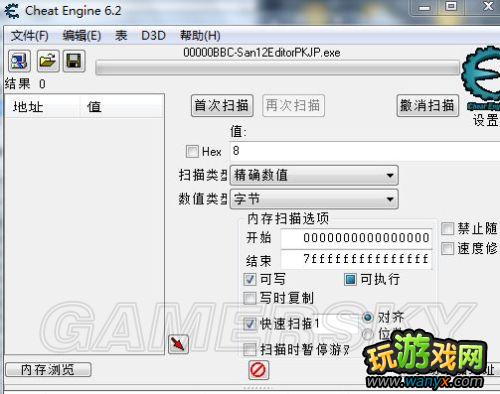
Task: Open the 扫描类型 dropdown showing 精确数值
Action: 314,175
